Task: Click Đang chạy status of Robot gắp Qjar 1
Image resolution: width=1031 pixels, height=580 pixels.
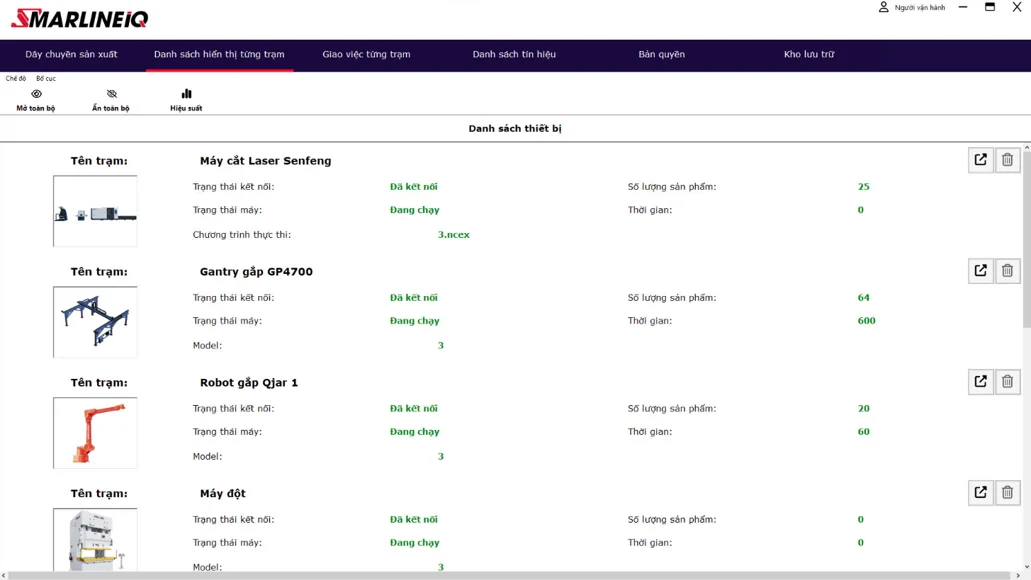Action: pyautogui.click(x=414, y=432)
